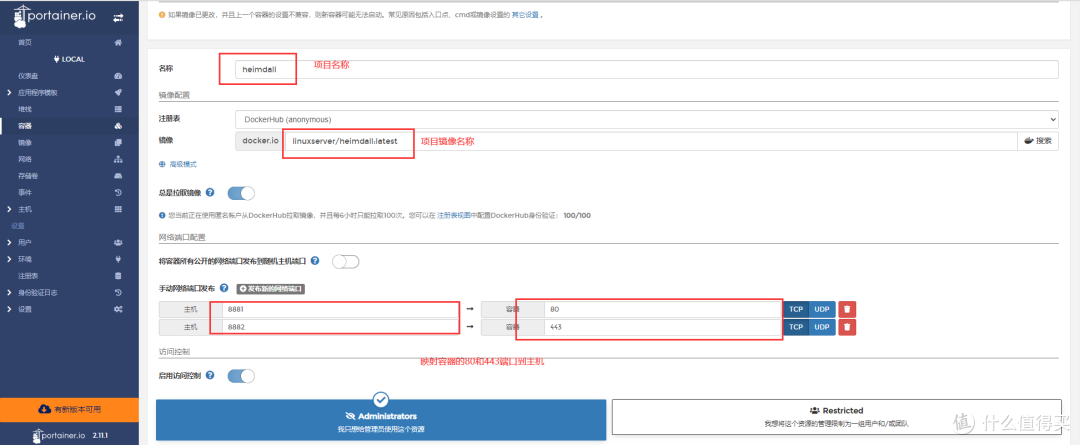Select TCP for the 8881 port row
This screenshot has height=445, width=1080.
tap(796, 310)
